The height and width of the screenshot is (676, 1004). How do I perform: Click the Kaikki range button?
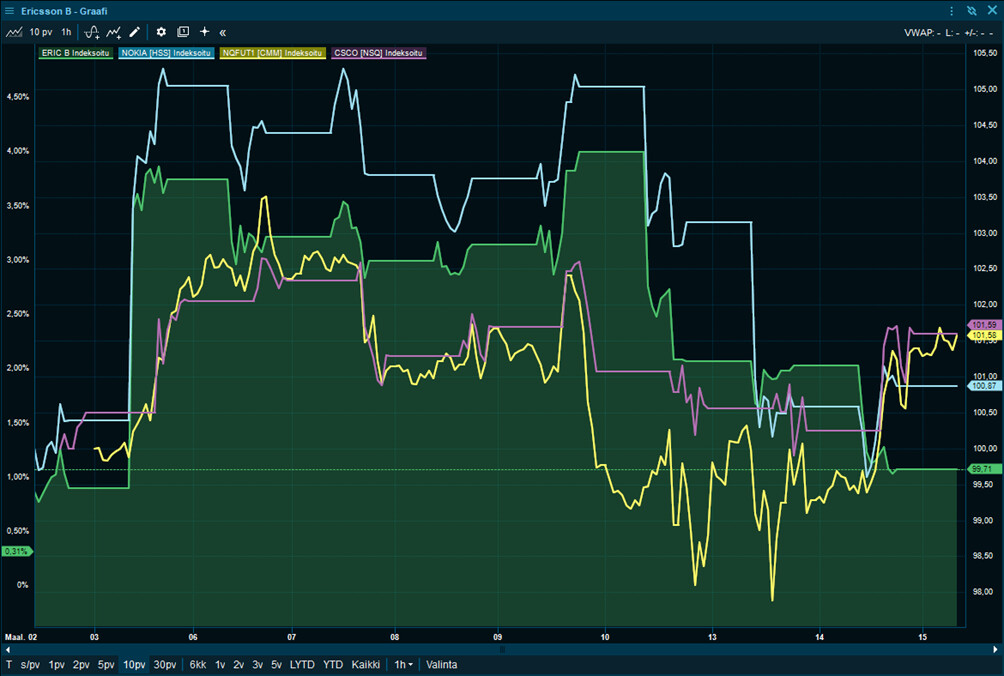[365, 664]
